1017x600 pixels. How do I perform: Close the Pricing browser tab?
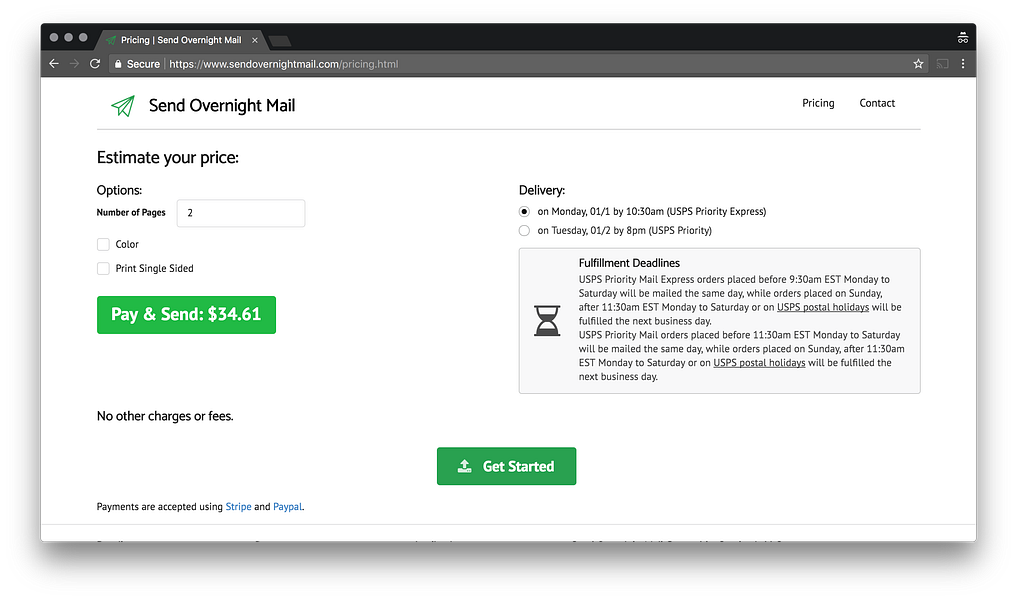(255, 40)
